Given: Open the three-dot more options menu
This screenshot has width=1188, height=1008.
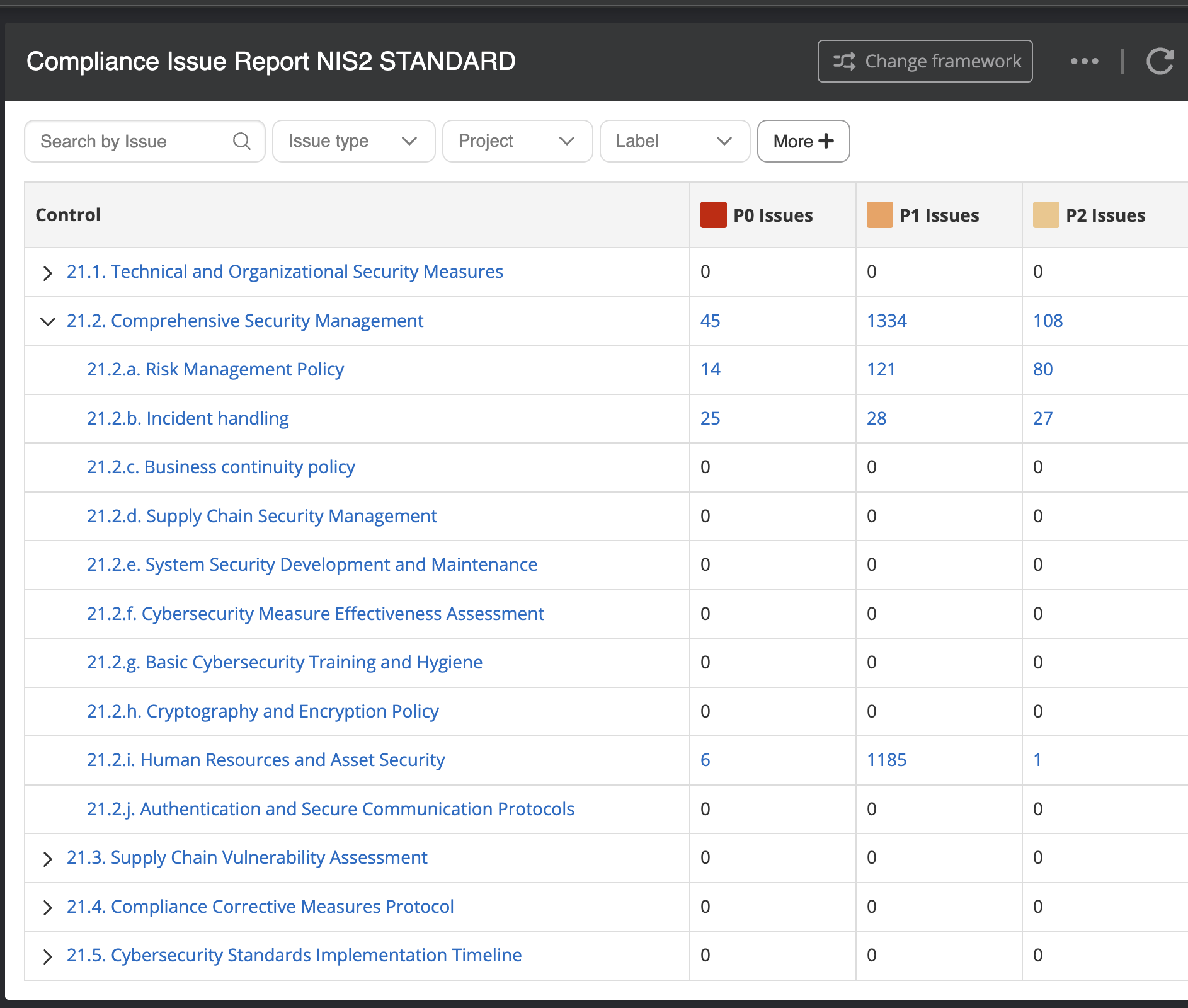Looking at the screenshot, I should [1084, 62].
